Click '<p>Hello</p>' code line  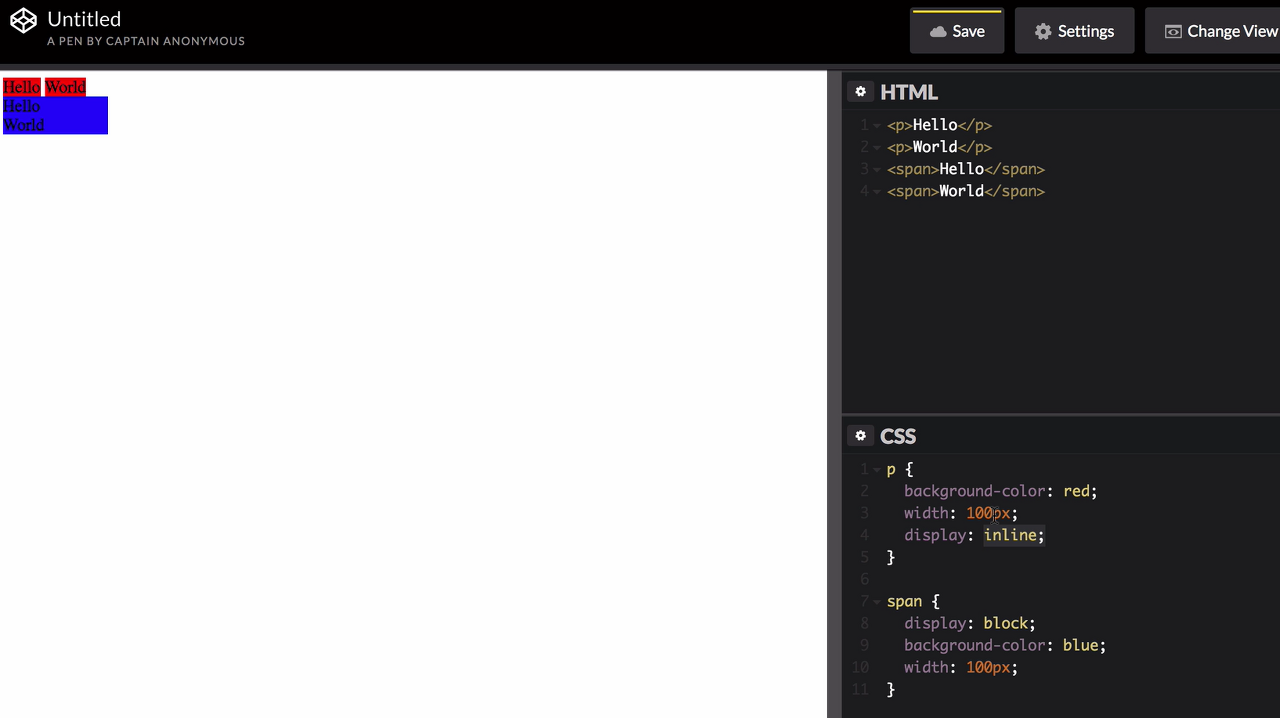click(939, 125)
